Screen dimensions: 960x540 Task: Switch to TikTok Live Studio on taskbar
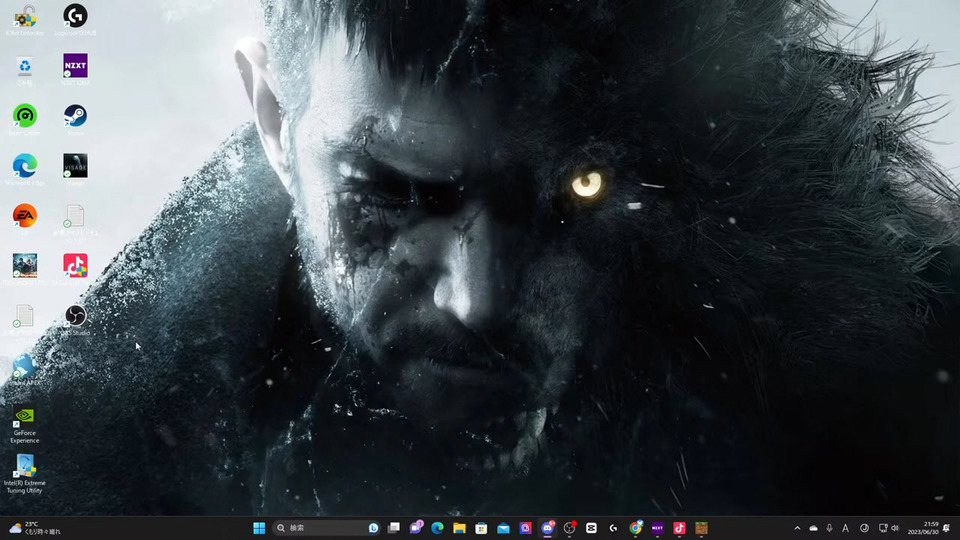point(680,528)
